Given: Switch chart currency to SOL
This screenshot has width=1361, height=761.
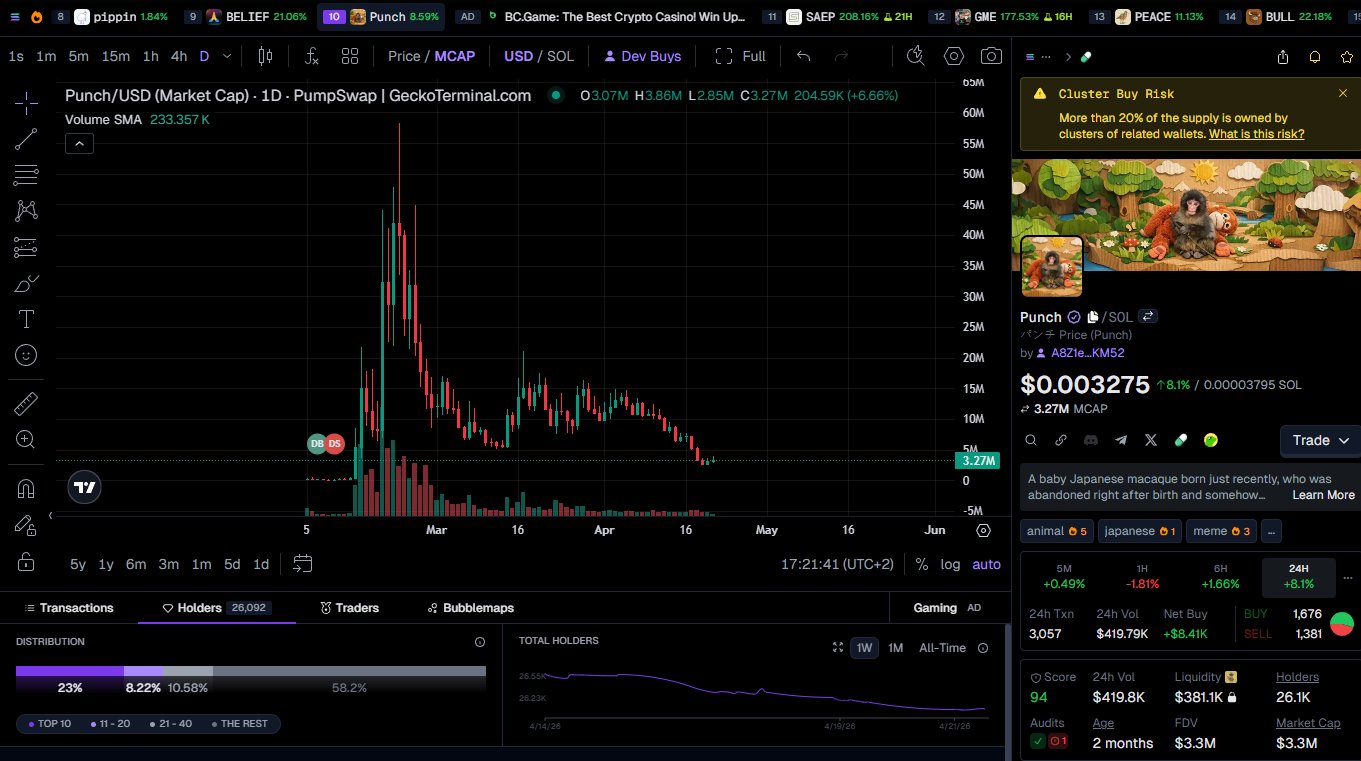Looking at the screenshot, I should 560,56.
